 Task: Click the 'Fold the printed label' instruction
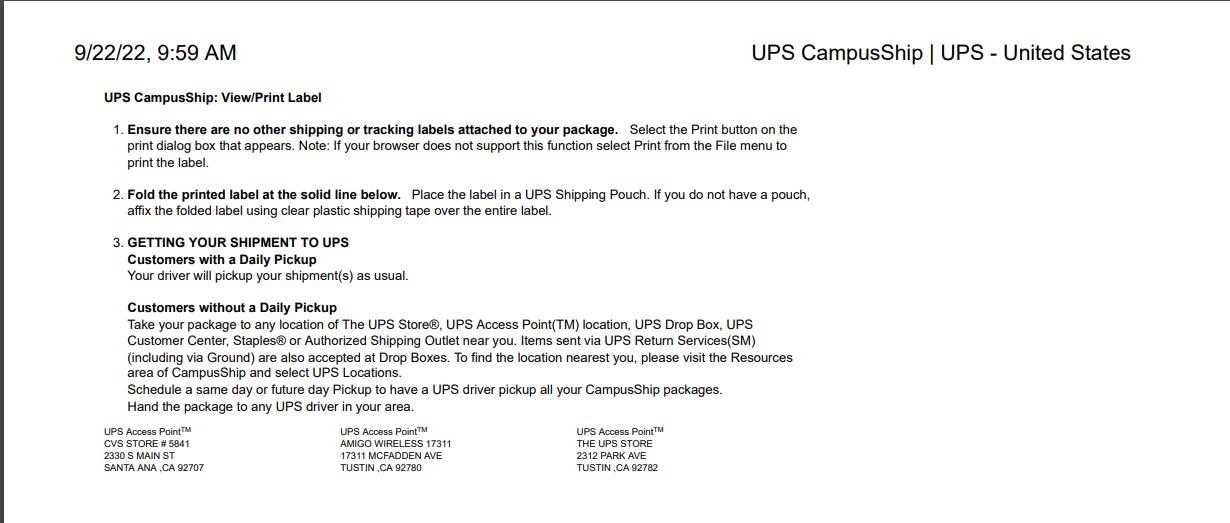(x=264, y=194)
